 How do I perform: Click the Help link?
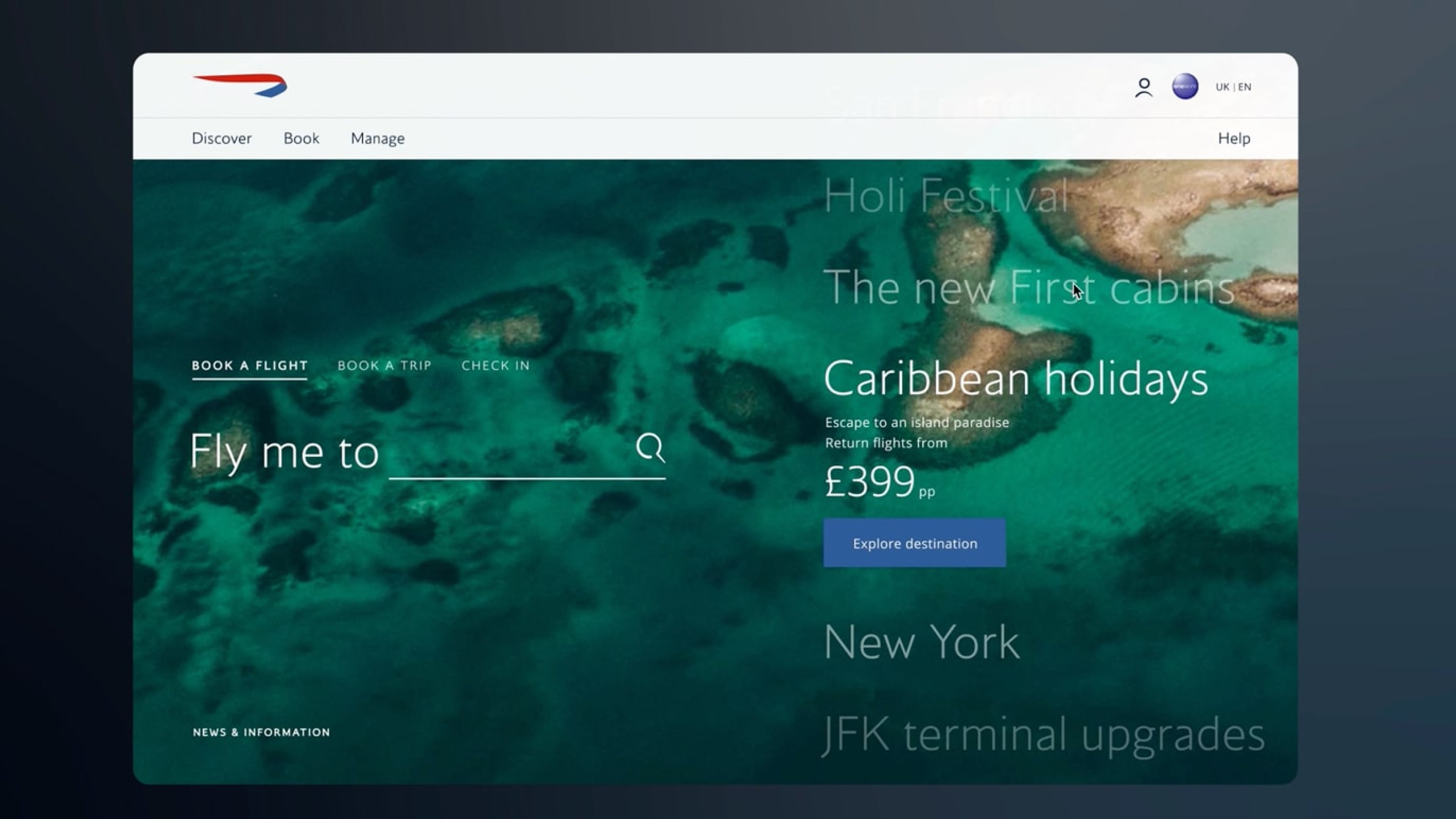(1234, 138)
